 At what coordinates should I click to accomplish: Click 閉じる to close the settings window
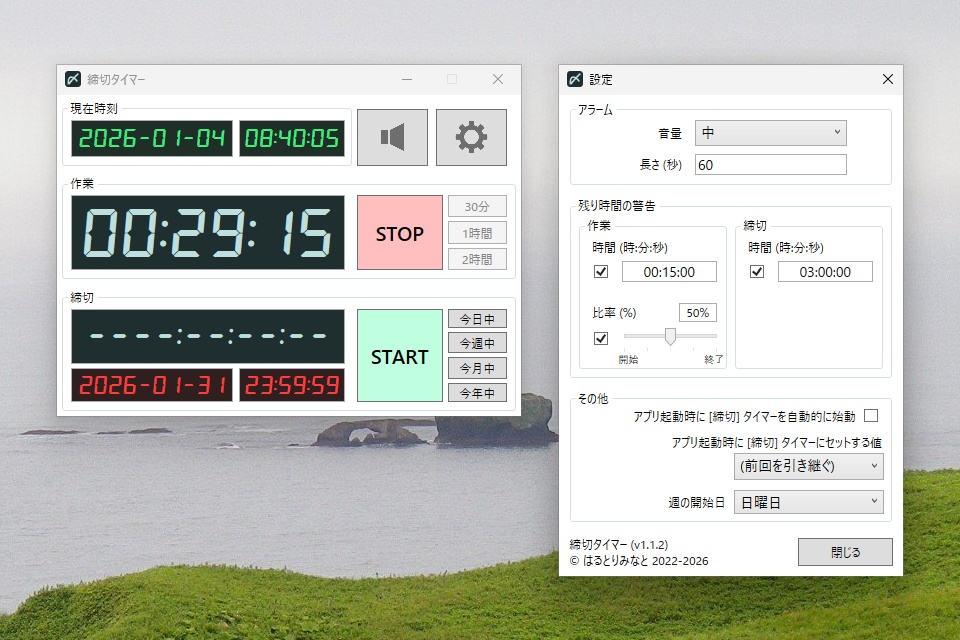pyautogui.click(x=844, y=551)
